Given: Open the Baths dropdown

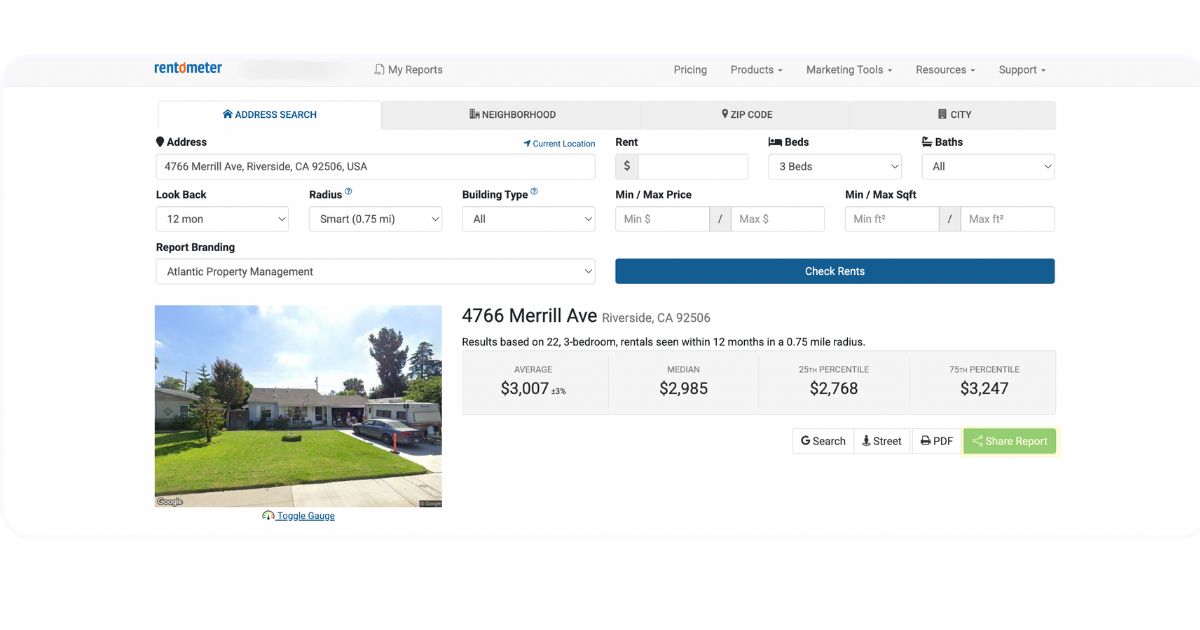Looking at the screenshot, I should [987, 167].
